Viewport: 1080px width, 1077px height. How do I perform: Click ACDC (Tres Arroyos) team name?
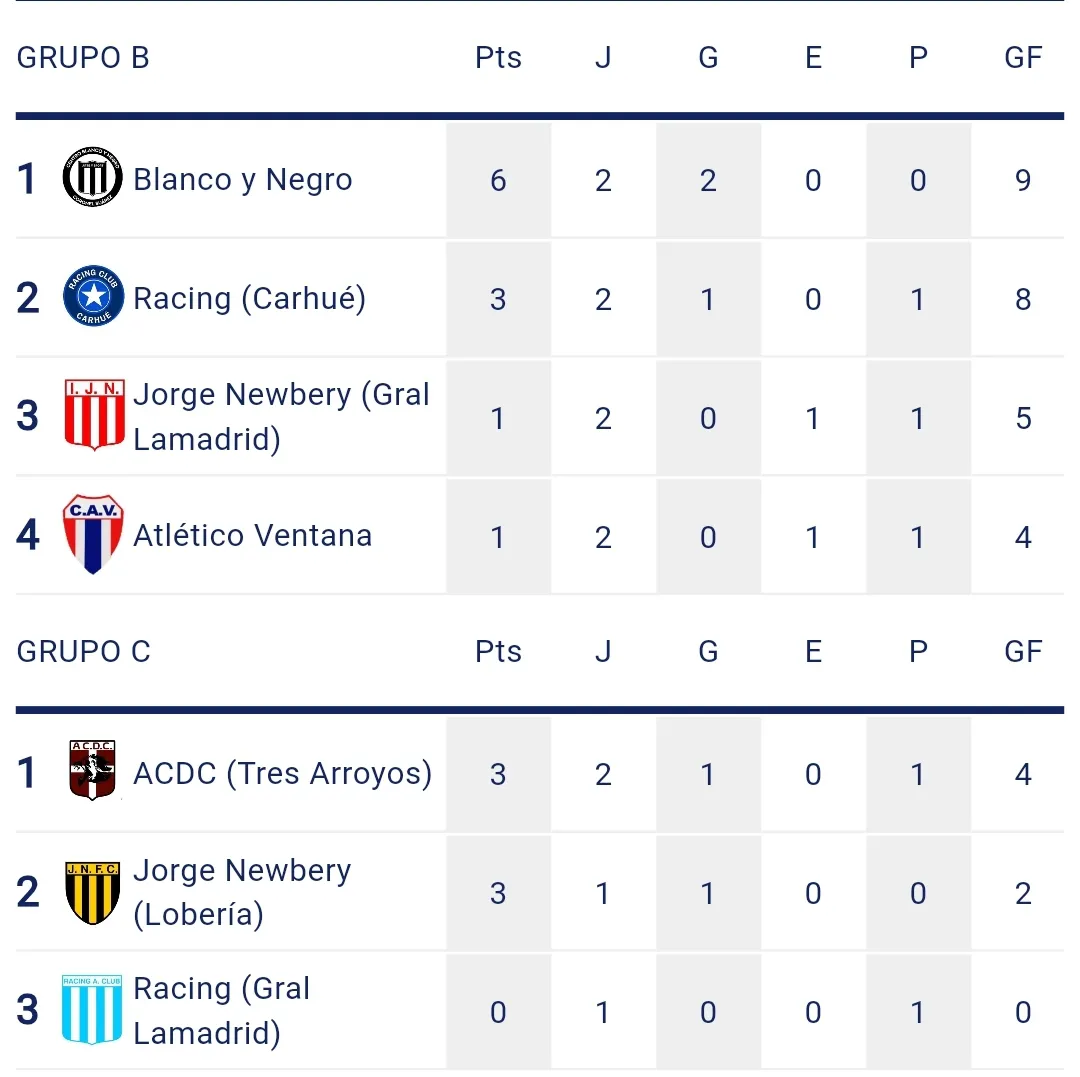tap(282, 773)
